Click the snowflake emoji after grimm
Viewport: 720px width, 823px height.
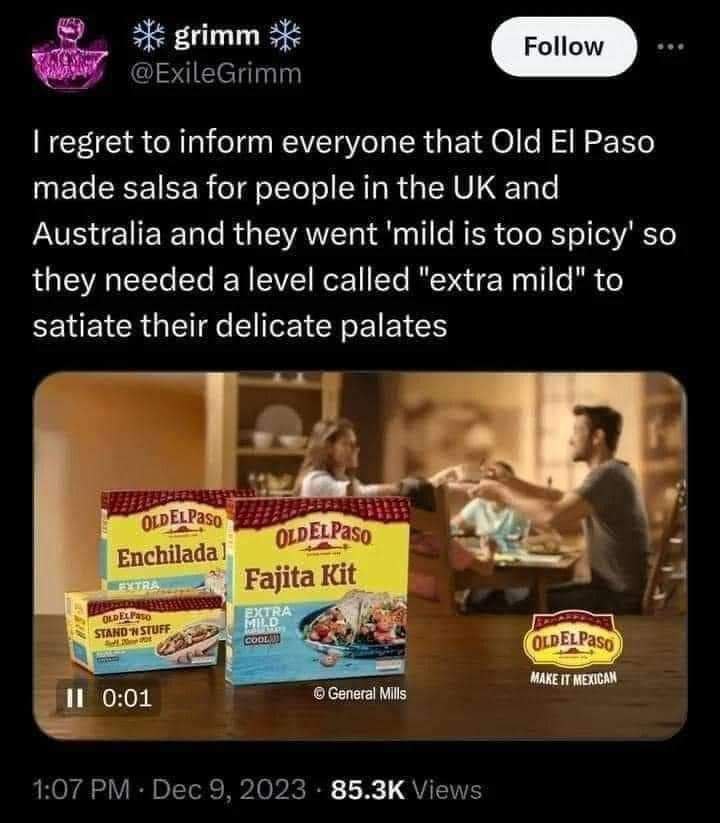[285, 36]
